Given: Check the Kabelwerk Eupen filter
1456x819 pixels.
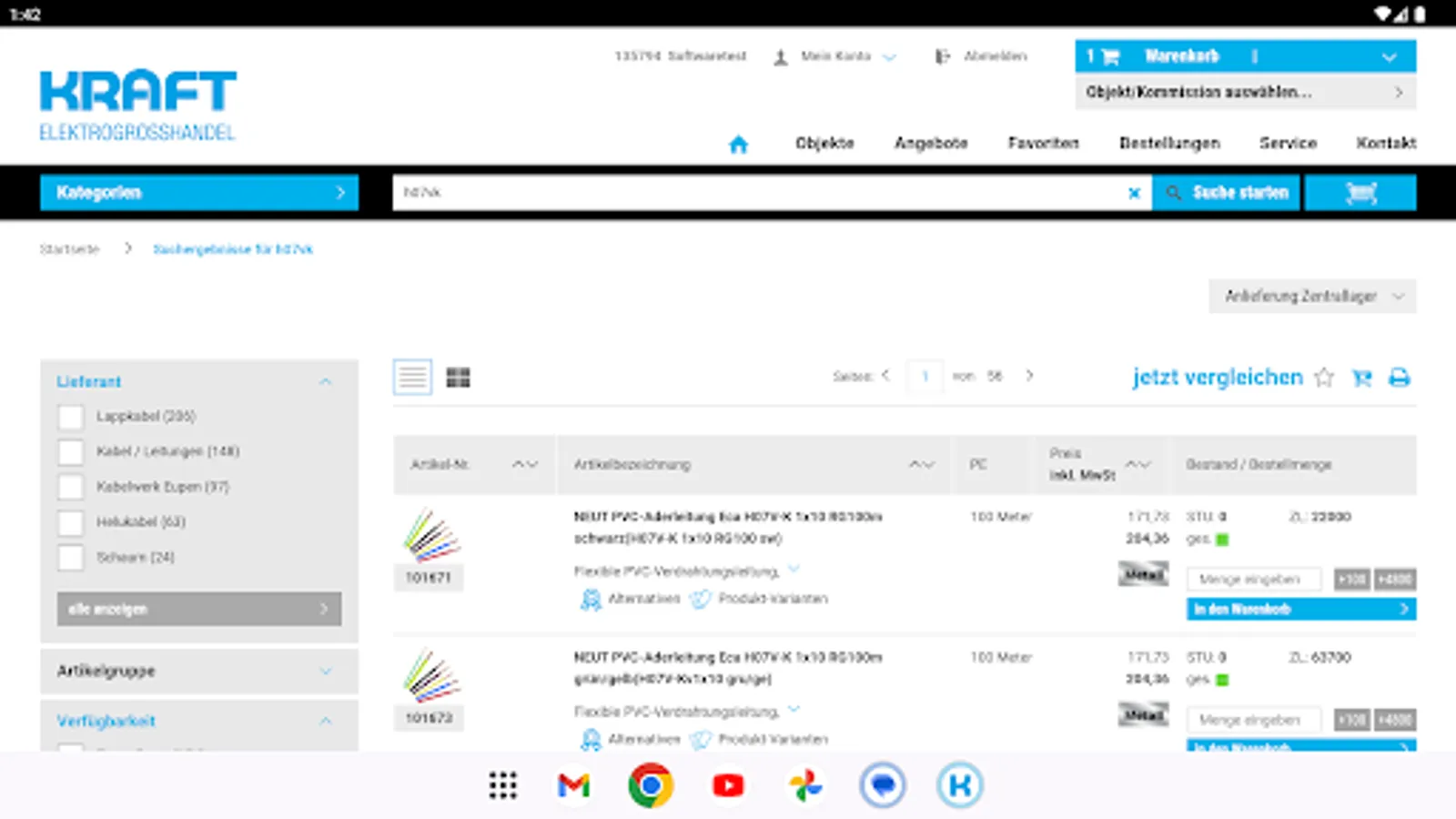Looking at the screenshot, I should pyautogui.click(x=70, y=487).
